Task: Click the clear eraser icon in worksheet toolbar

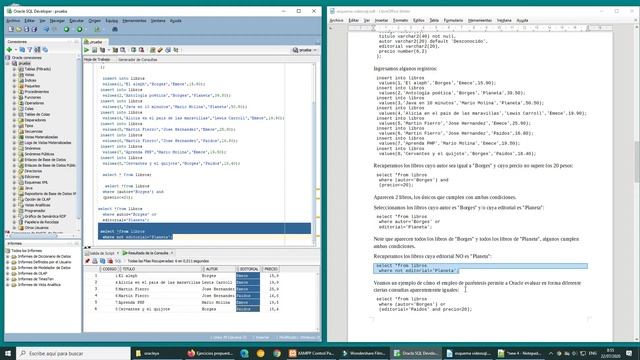Action: pos(160,50)
